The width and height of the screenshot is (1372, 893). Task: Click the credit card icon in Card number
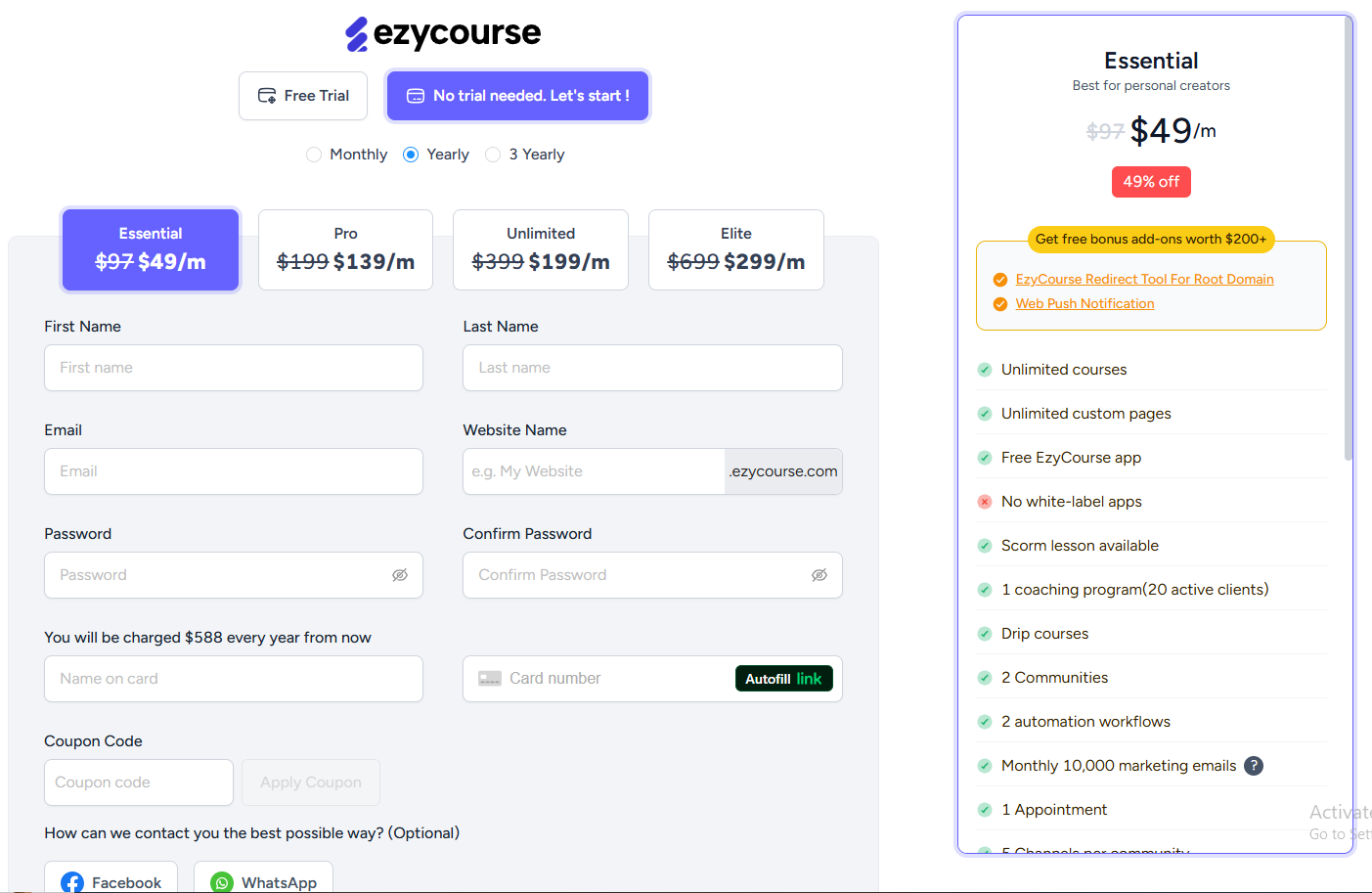click(x=490, y=679)
